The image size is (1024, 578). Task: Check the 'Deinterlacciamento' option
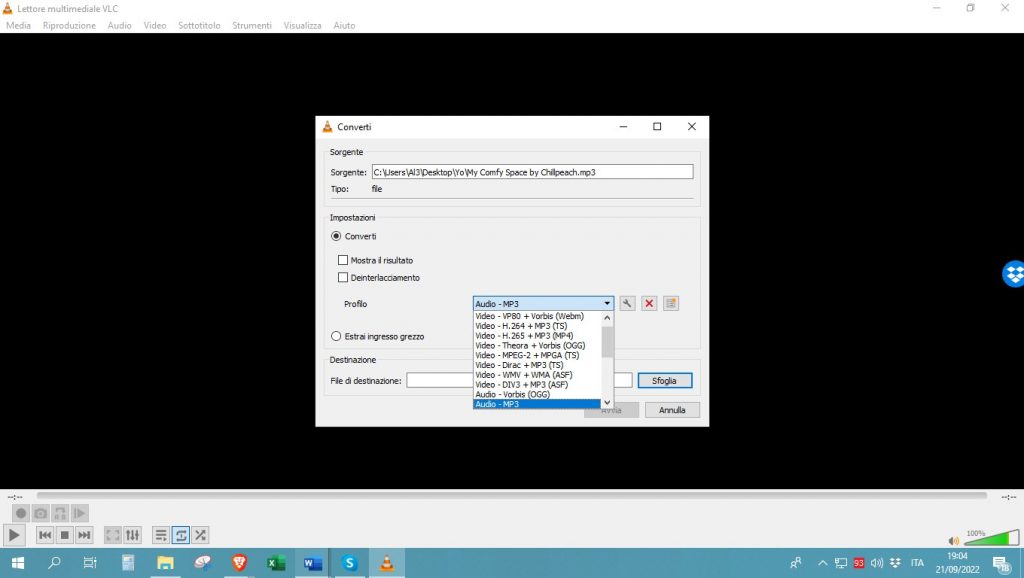point(343,277)
